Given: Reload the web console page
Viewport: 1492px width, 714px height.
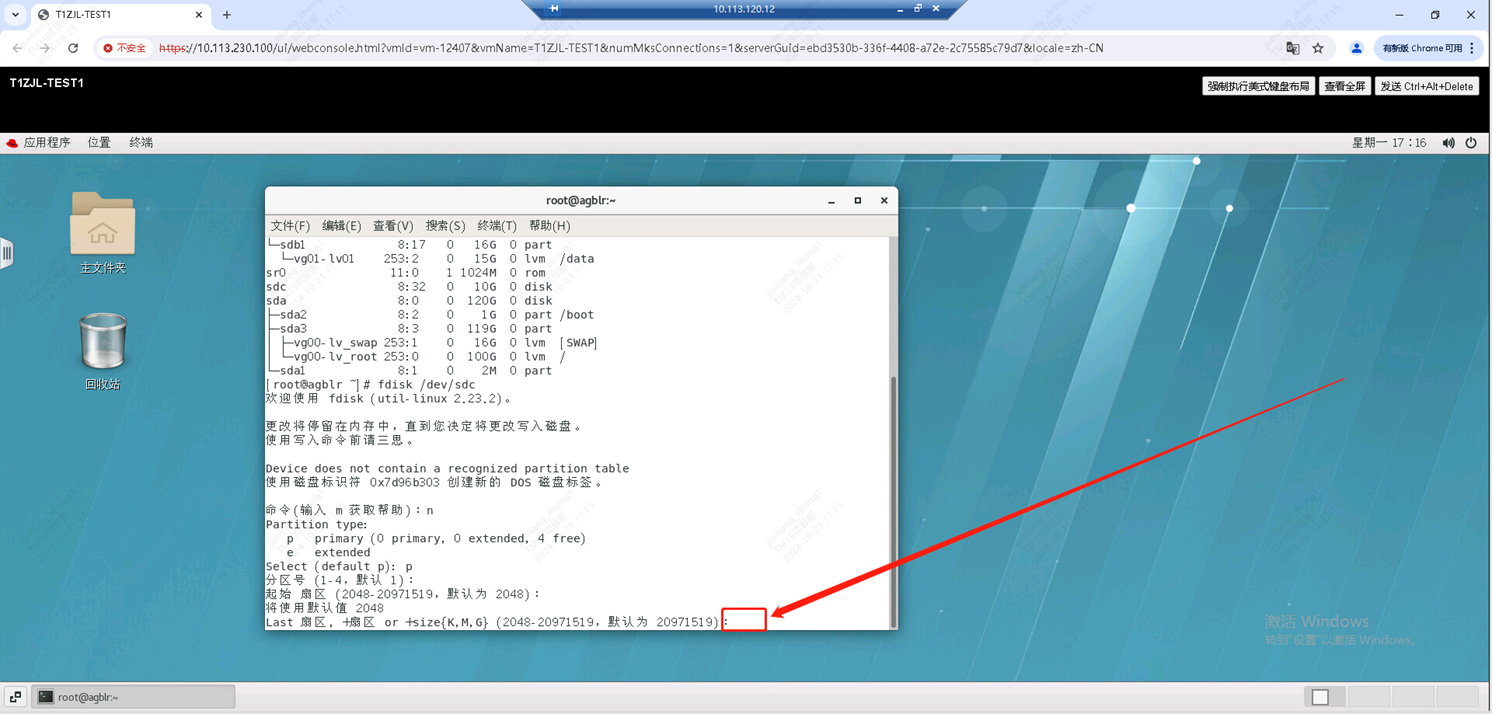Looking at the screenshot, I should [73, 48].
